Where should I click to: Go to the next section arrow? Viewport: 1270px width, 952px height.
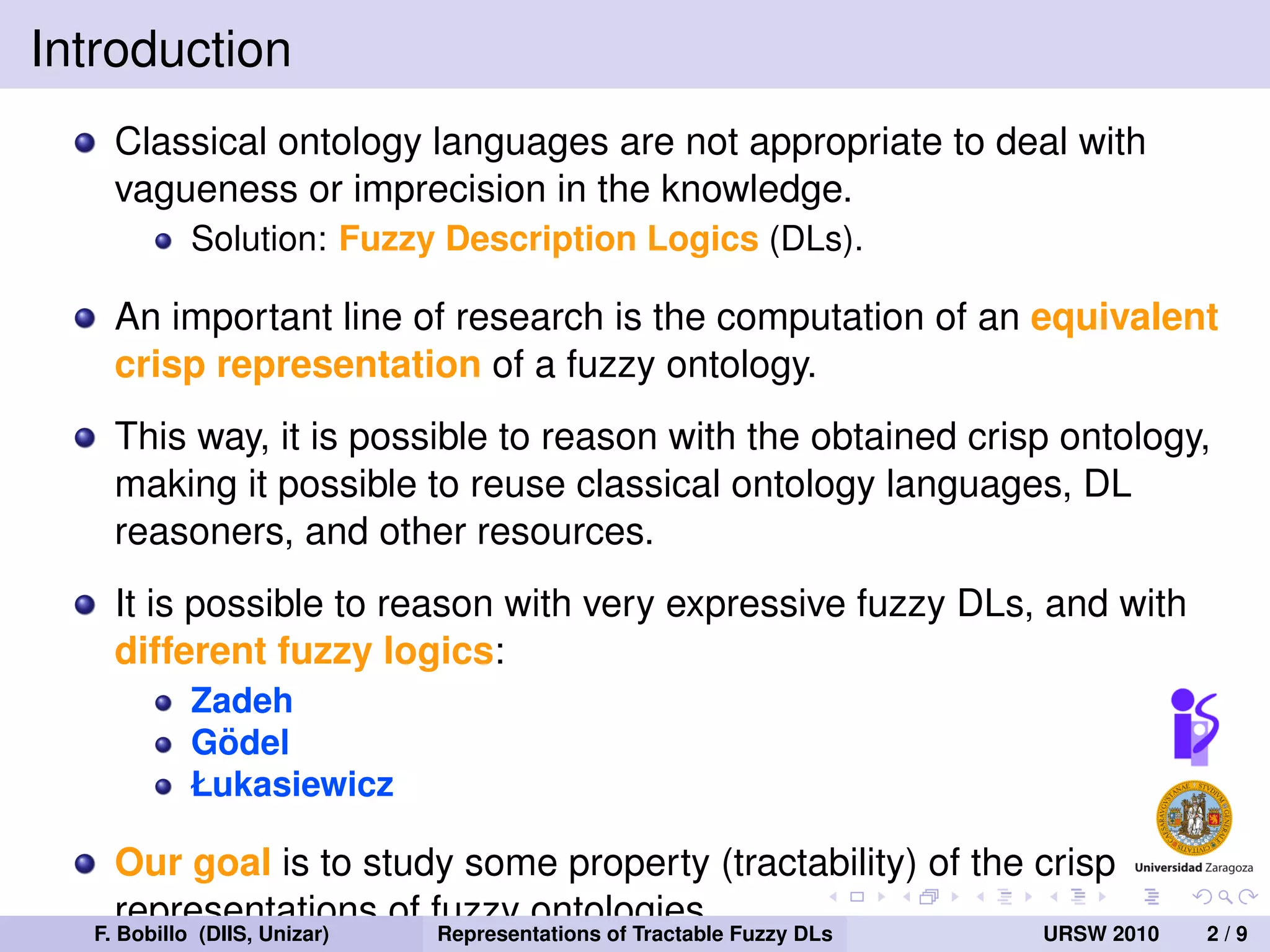[x=1103, y=896]
